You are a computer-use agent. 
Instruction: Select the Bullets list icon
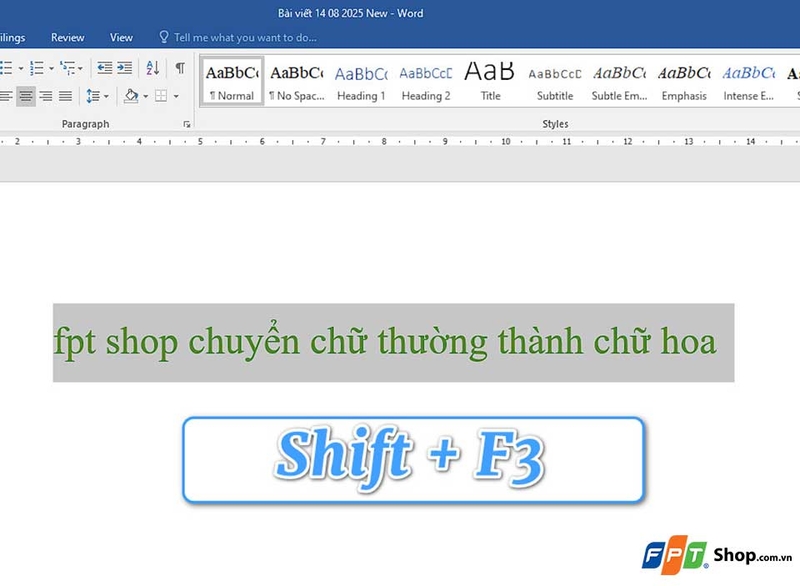tap(8, 69)
